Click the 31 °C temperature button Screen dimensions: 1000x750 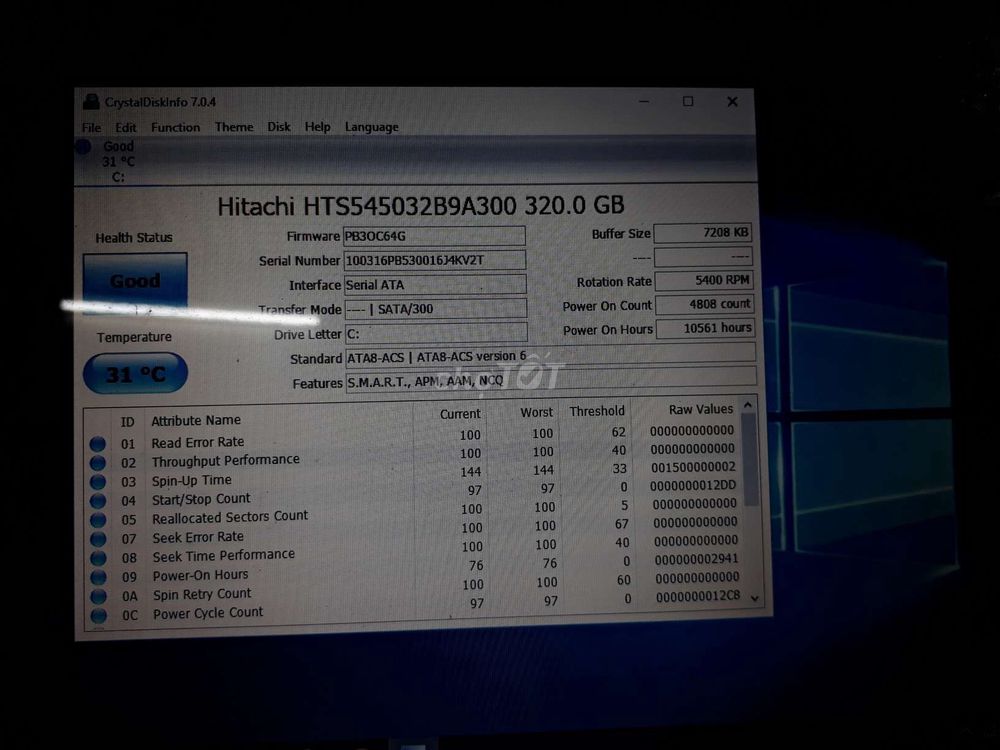[x=135, y=374]
